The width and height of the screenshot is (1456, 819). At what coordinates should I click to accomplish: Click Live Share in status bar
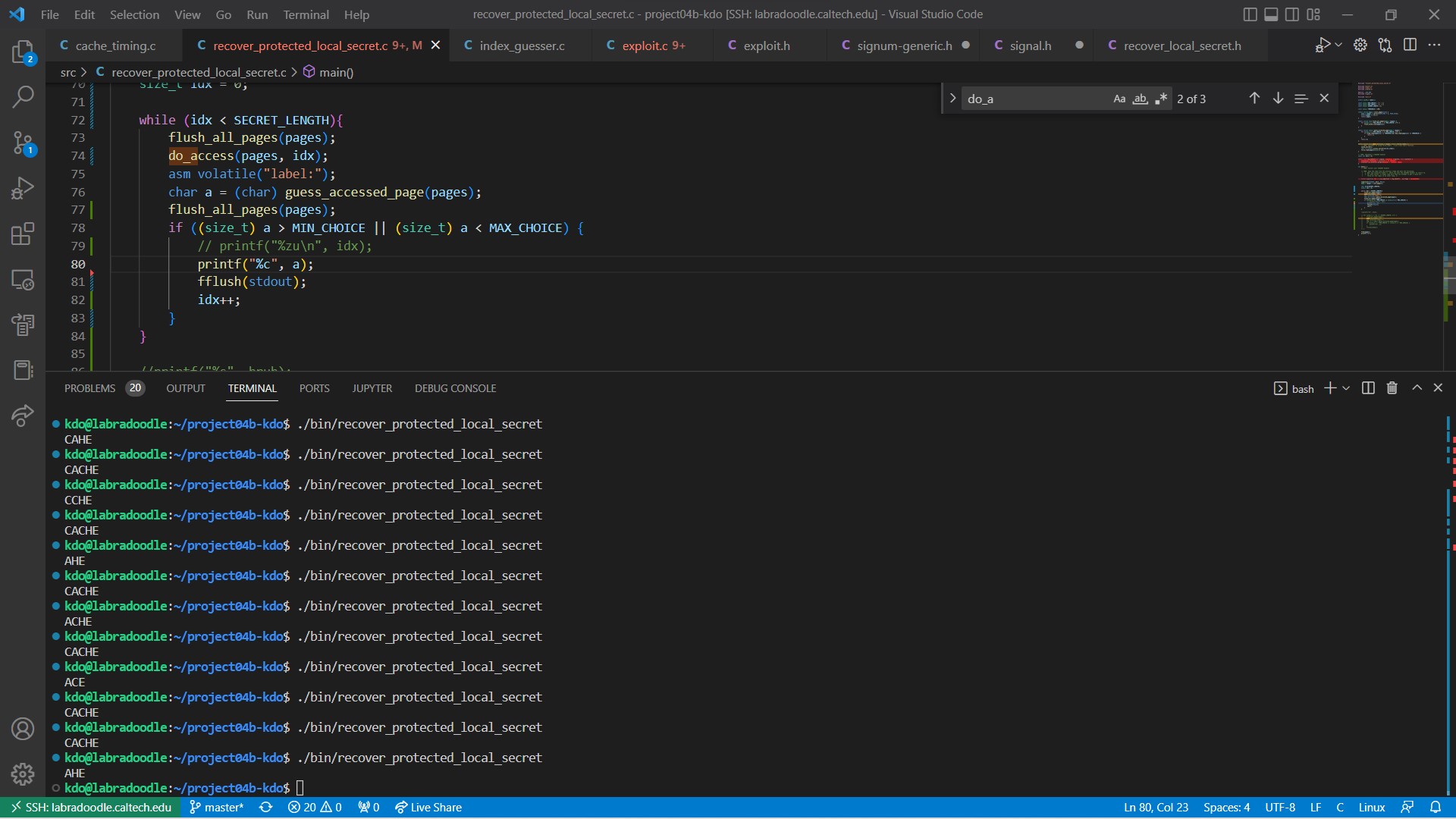tap(428, 808)
